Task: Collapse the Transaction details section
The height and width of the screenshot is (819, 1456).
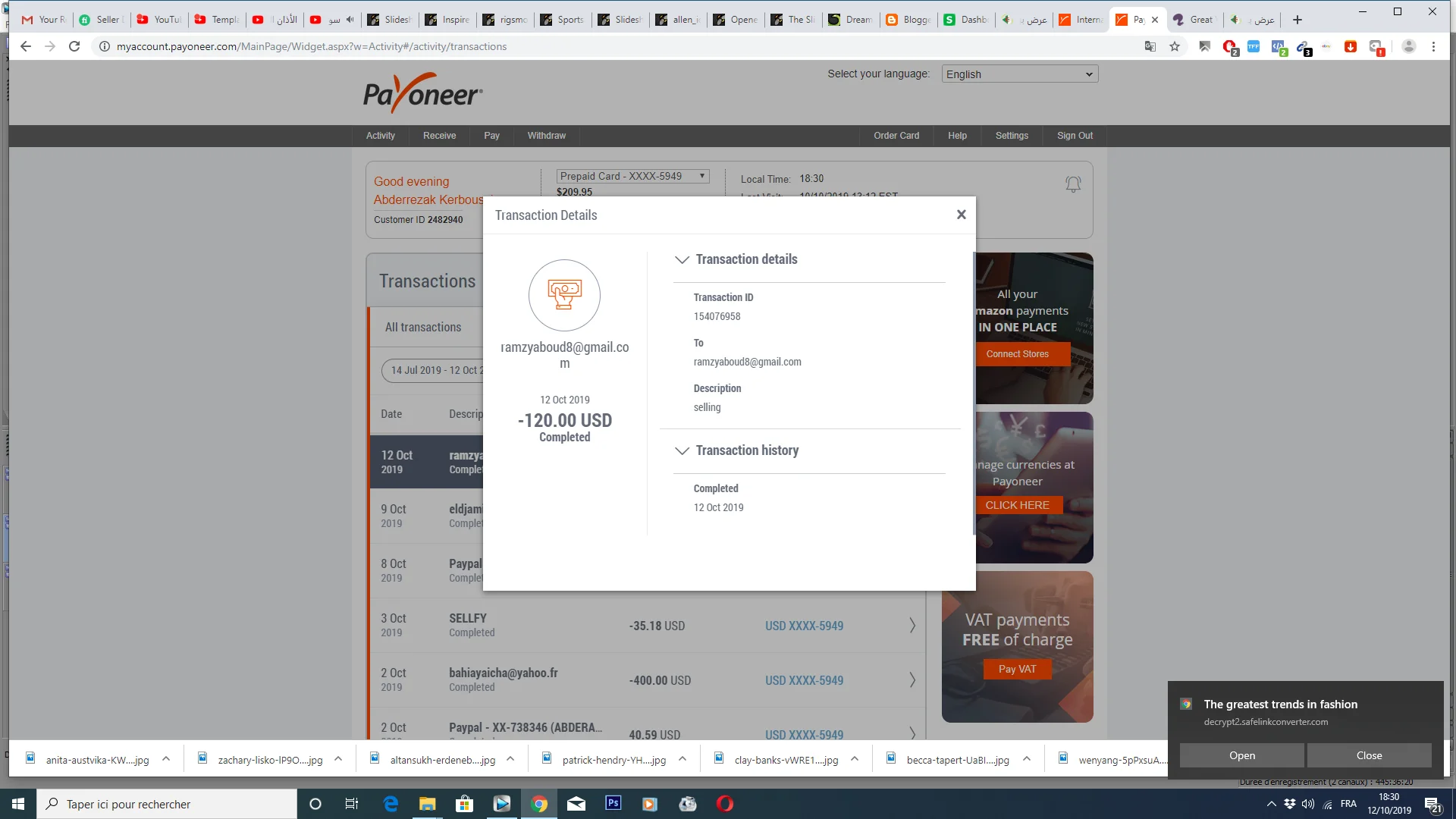Action: 682,259
